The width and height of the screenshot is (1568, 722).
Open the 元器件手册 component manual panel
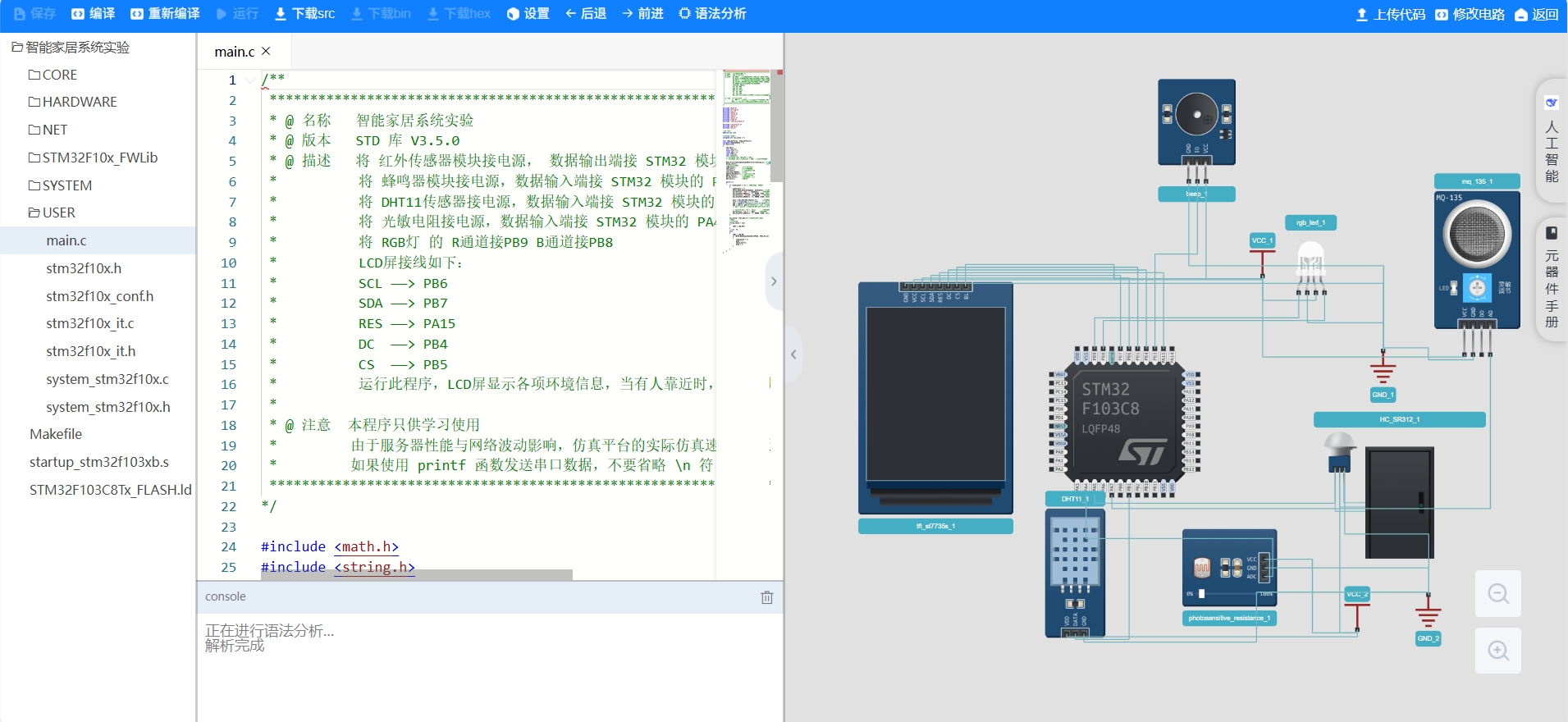(1551, 280)
